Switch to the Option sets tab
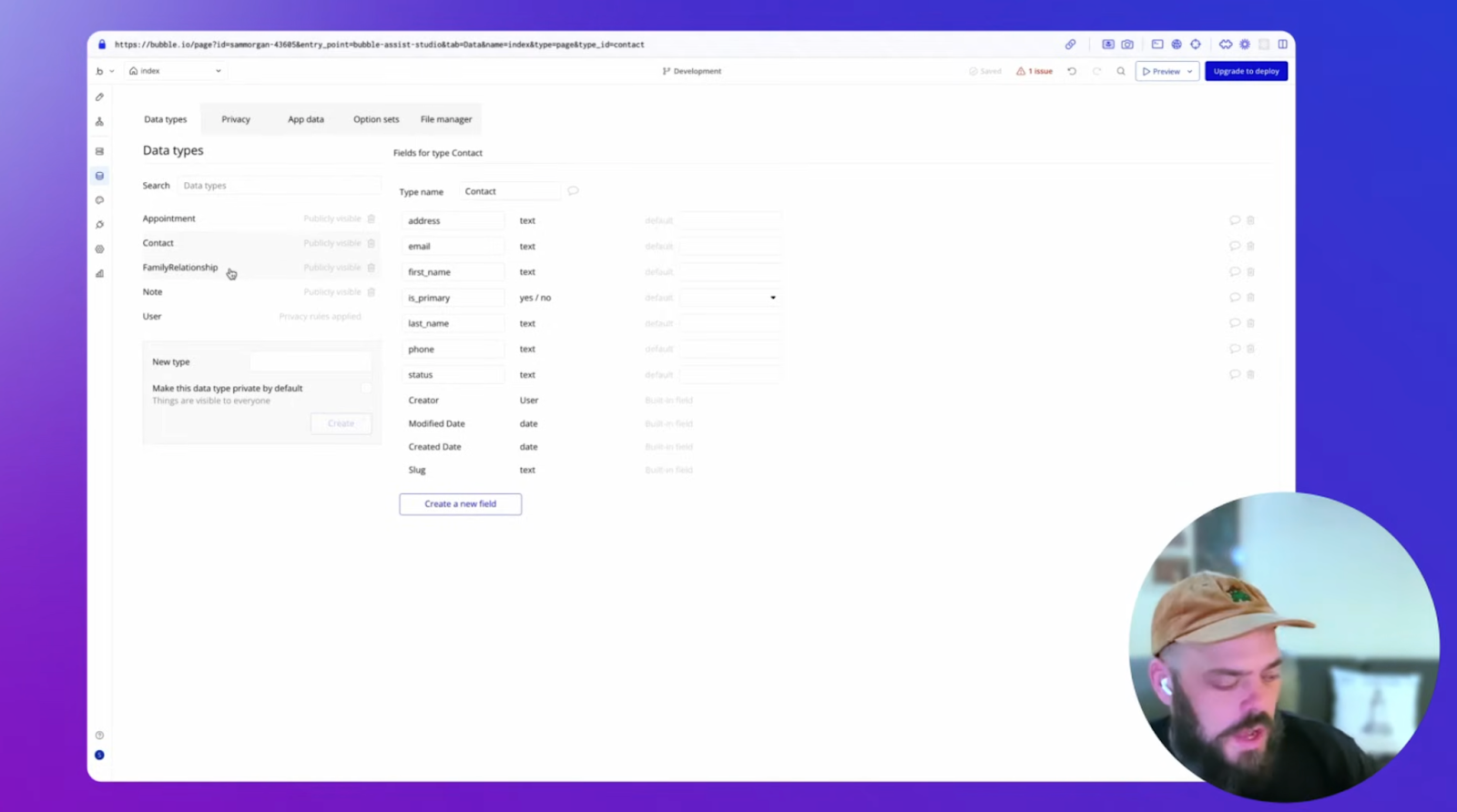 click(376, 119)
